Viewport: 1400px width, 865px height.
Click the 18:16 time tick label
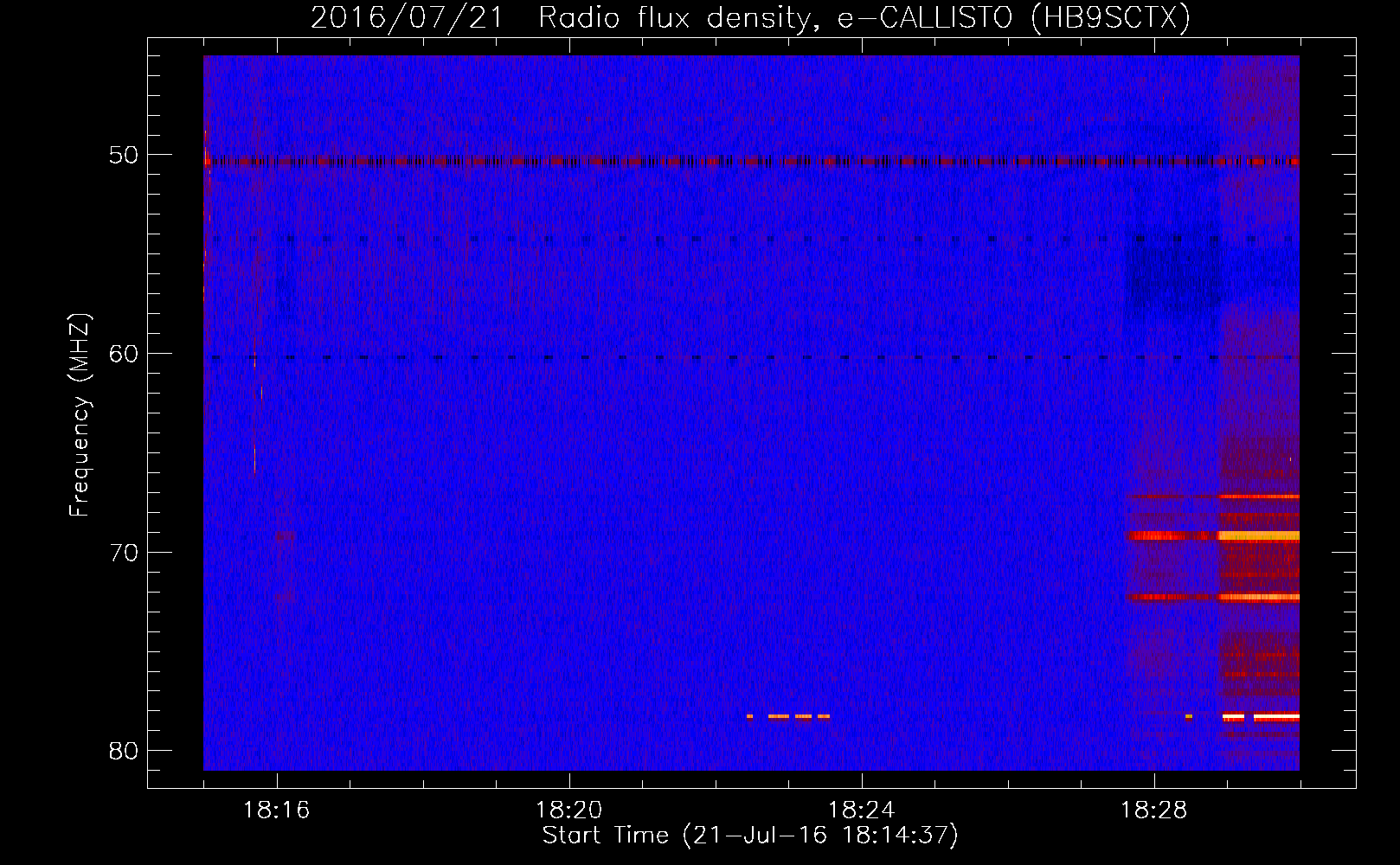click(x=277, y=811)
